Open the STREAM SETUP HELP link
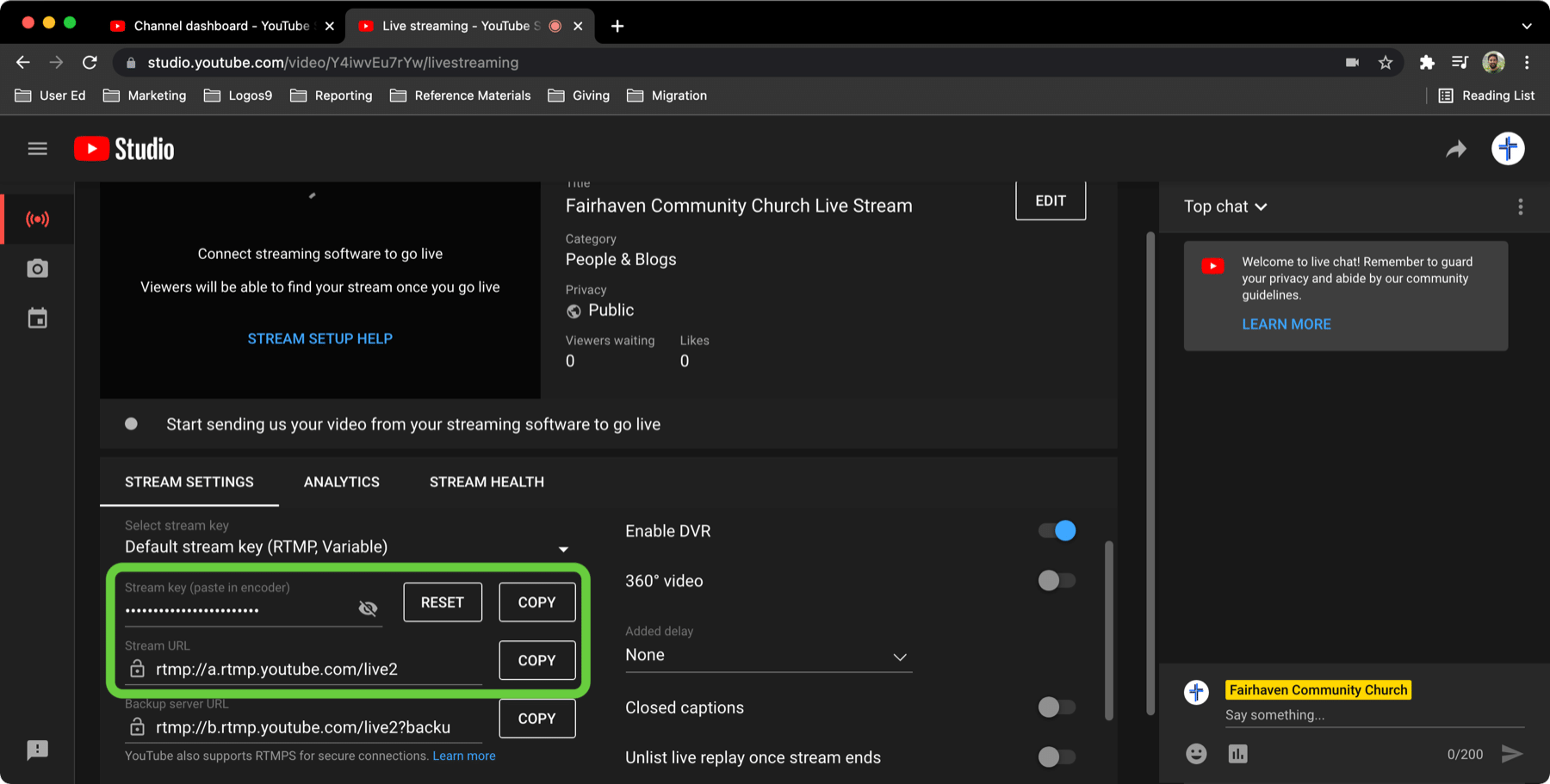 point(320,339)
